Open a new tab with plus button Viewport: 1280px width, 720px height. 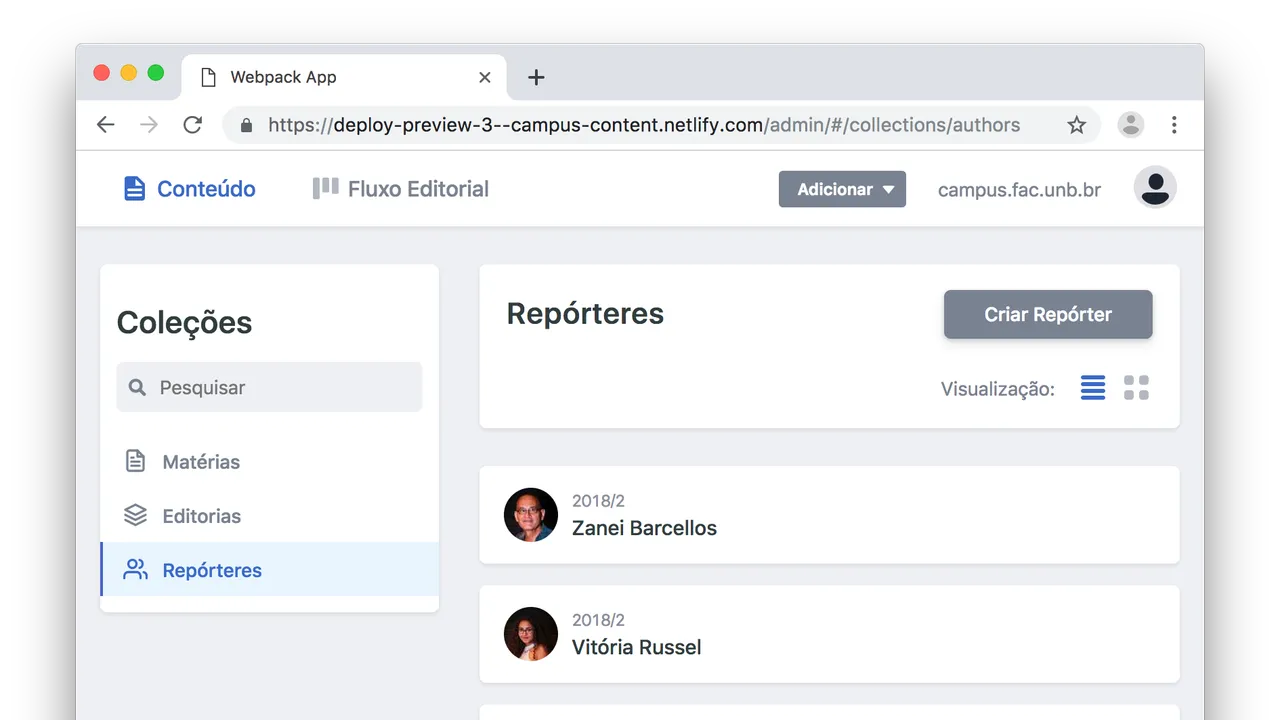tap(536, 77)
